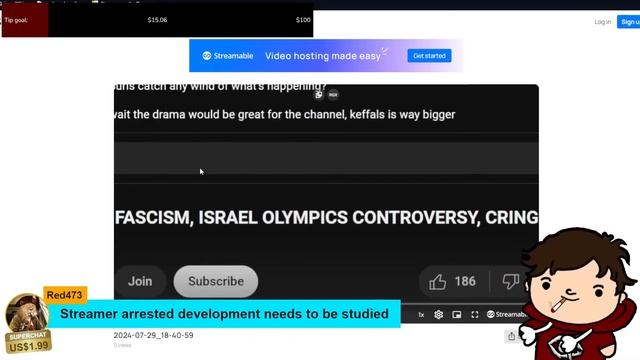Screen dimensions: 640x360
Task: Click Get started in Streamable banner
Action: click(429, 56)
